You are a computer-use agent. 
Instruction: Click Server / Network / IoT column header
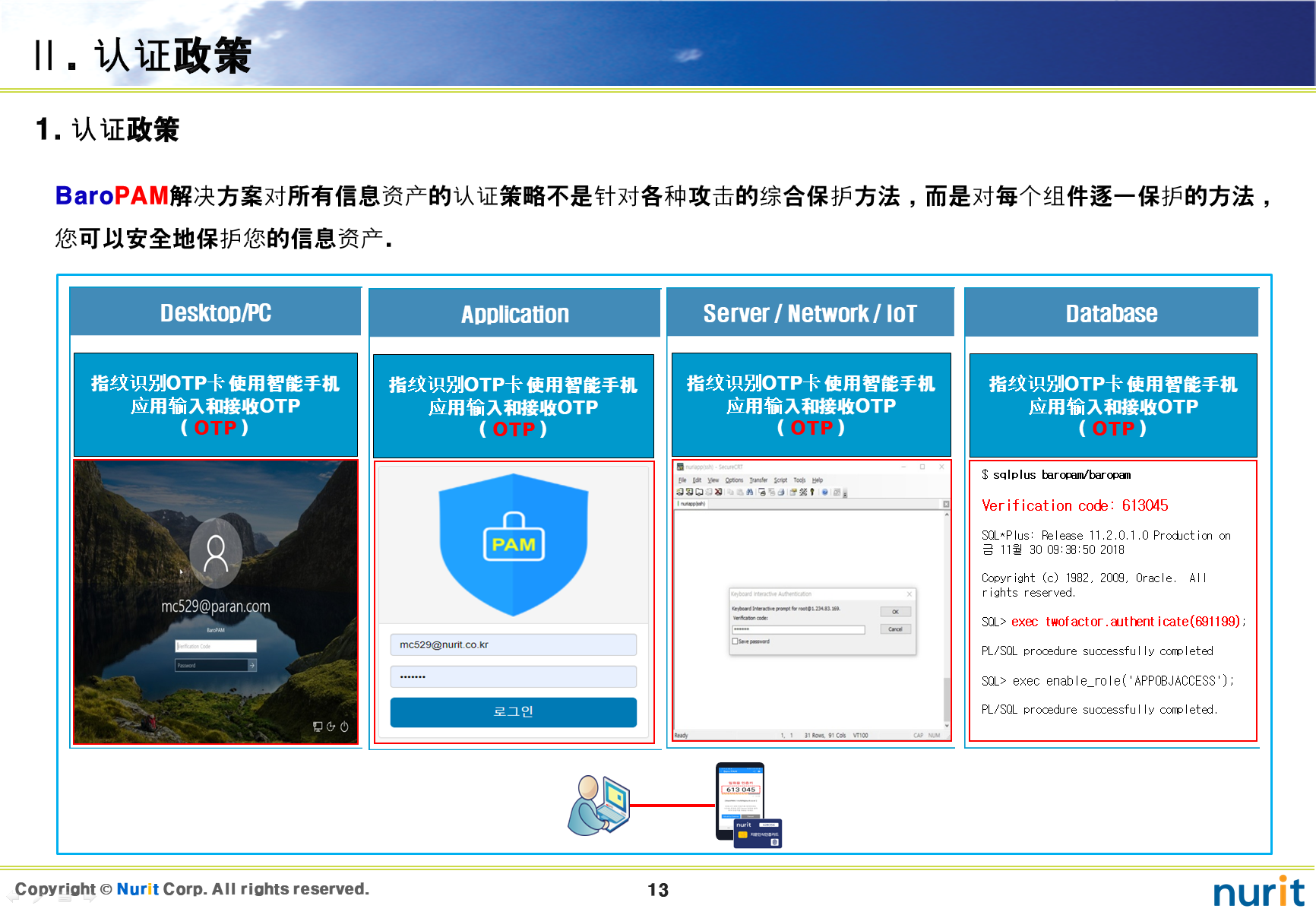[x=810, y=312]
